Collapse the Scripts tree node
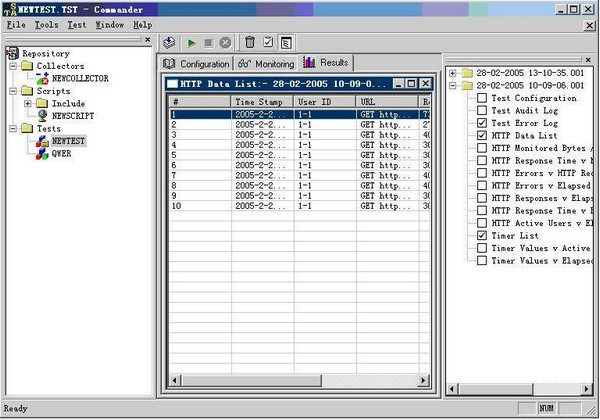Image resolution: width=600 pixels, height=420 pixels. click(13, 91)
